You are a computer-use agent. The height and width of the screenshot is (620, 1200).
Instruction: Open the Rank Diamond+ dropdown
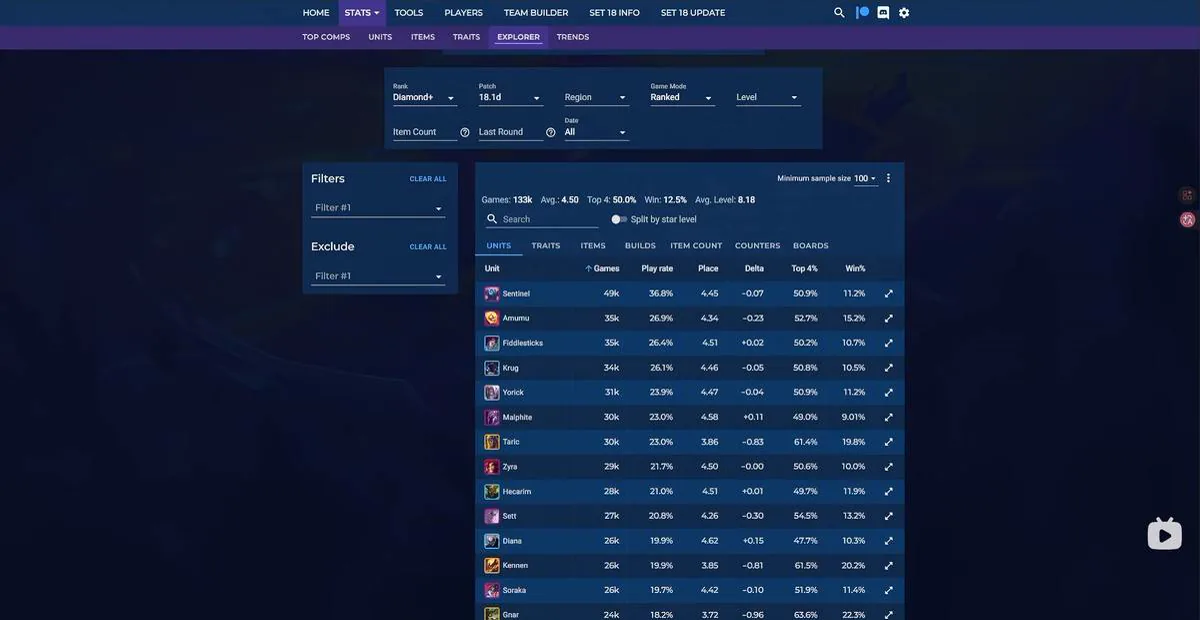pos(425,97)
